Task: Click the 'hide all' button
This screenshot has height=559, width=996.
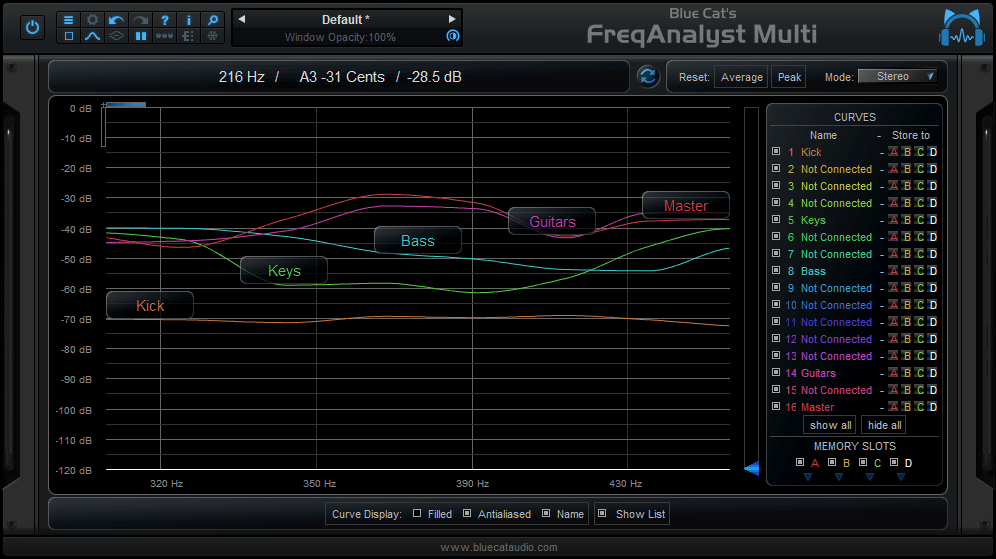Action: 884,425
